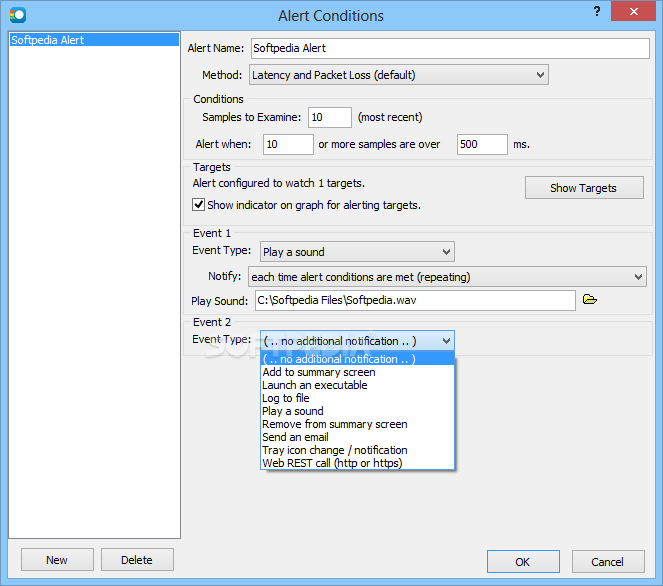Choose 'Tray icon change / notification' option
Image resolution: width=663 pixels, height=586 pixels.
pyautogui.click(x=357, y=450)
